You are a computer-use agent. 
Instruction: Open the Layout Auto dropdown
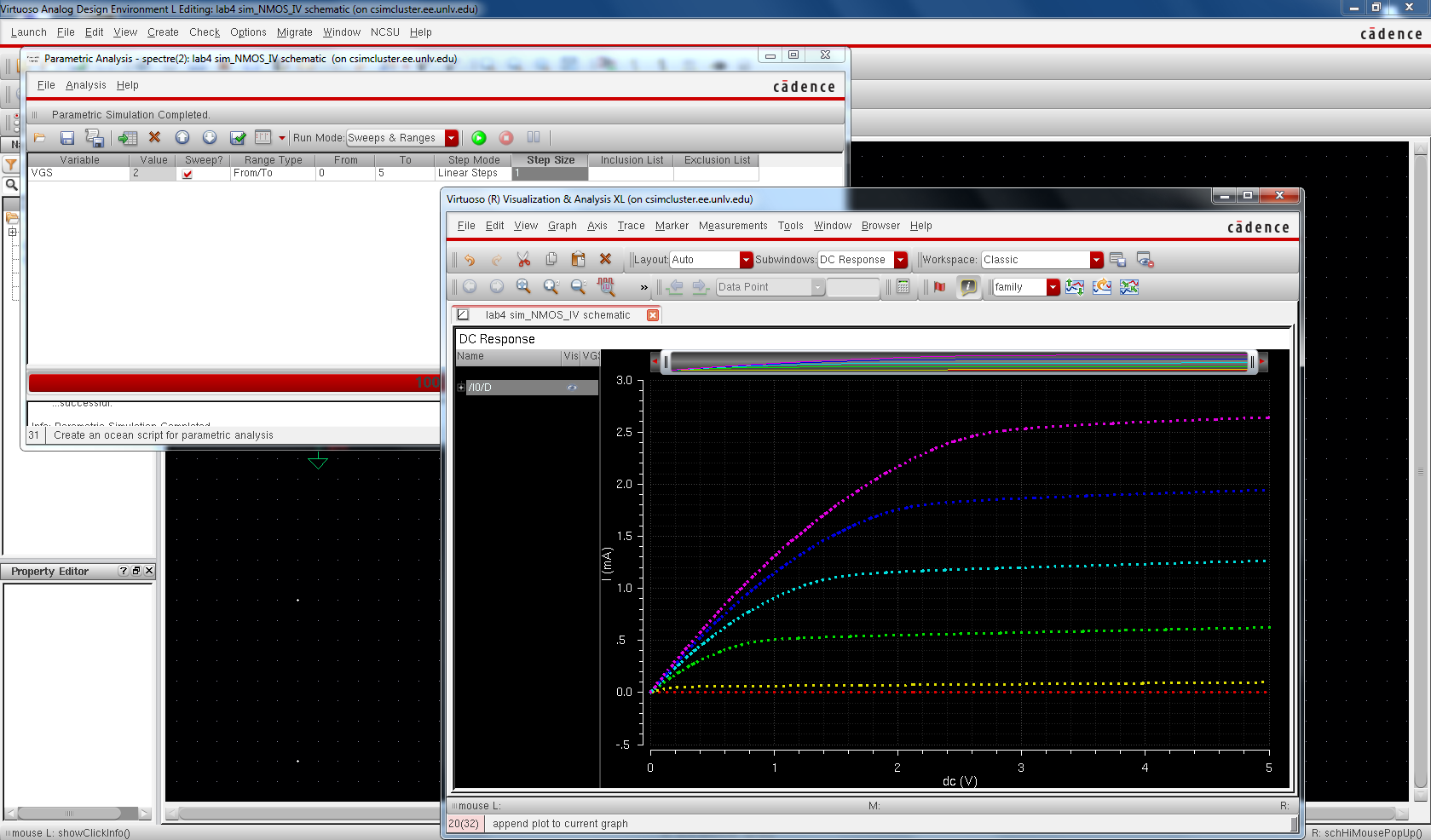[746, 260]
